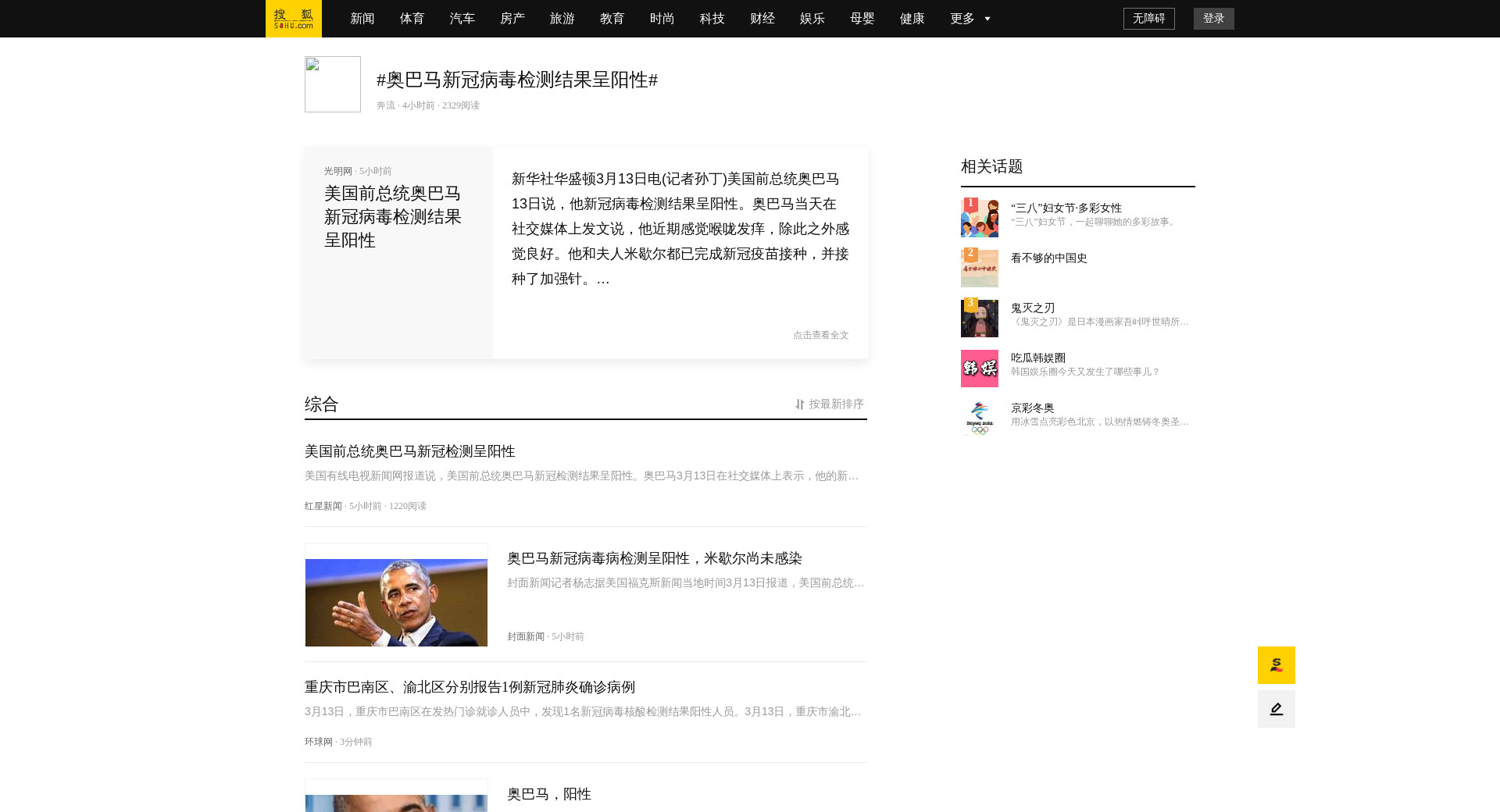Click the Sohu logo in the header

(x=293, y=19)
